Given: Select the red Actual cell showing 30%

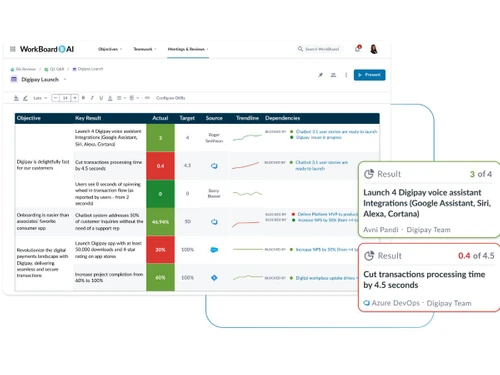Looking at the screenshot, I should click(x=160, y=250).
